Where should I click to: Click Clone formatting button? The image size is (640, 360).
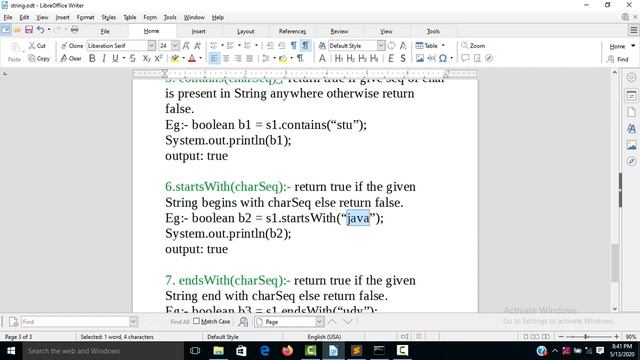71,46
